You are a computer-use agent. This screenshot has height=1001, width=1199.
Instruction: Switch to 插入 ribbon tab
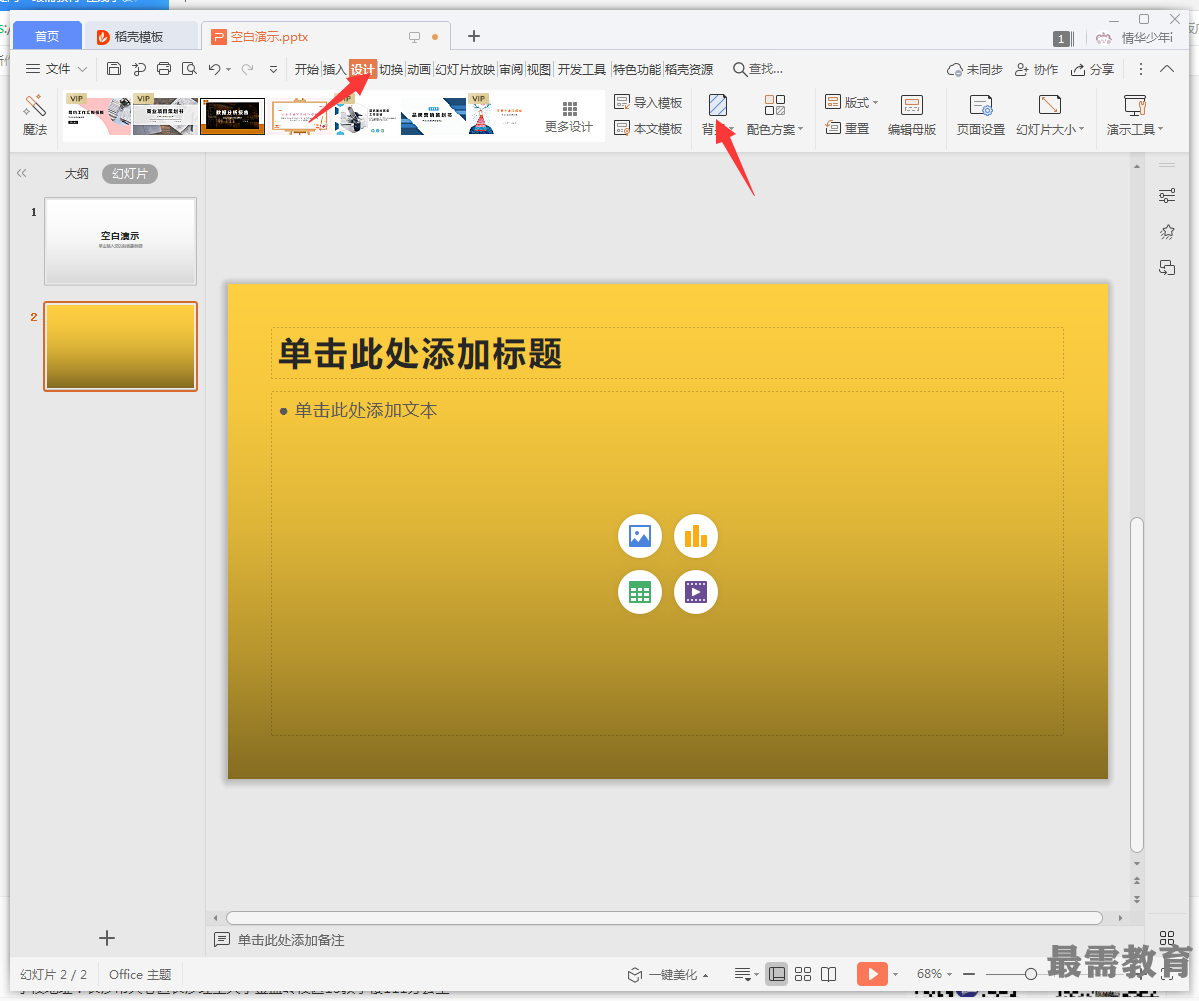point(334,70)
